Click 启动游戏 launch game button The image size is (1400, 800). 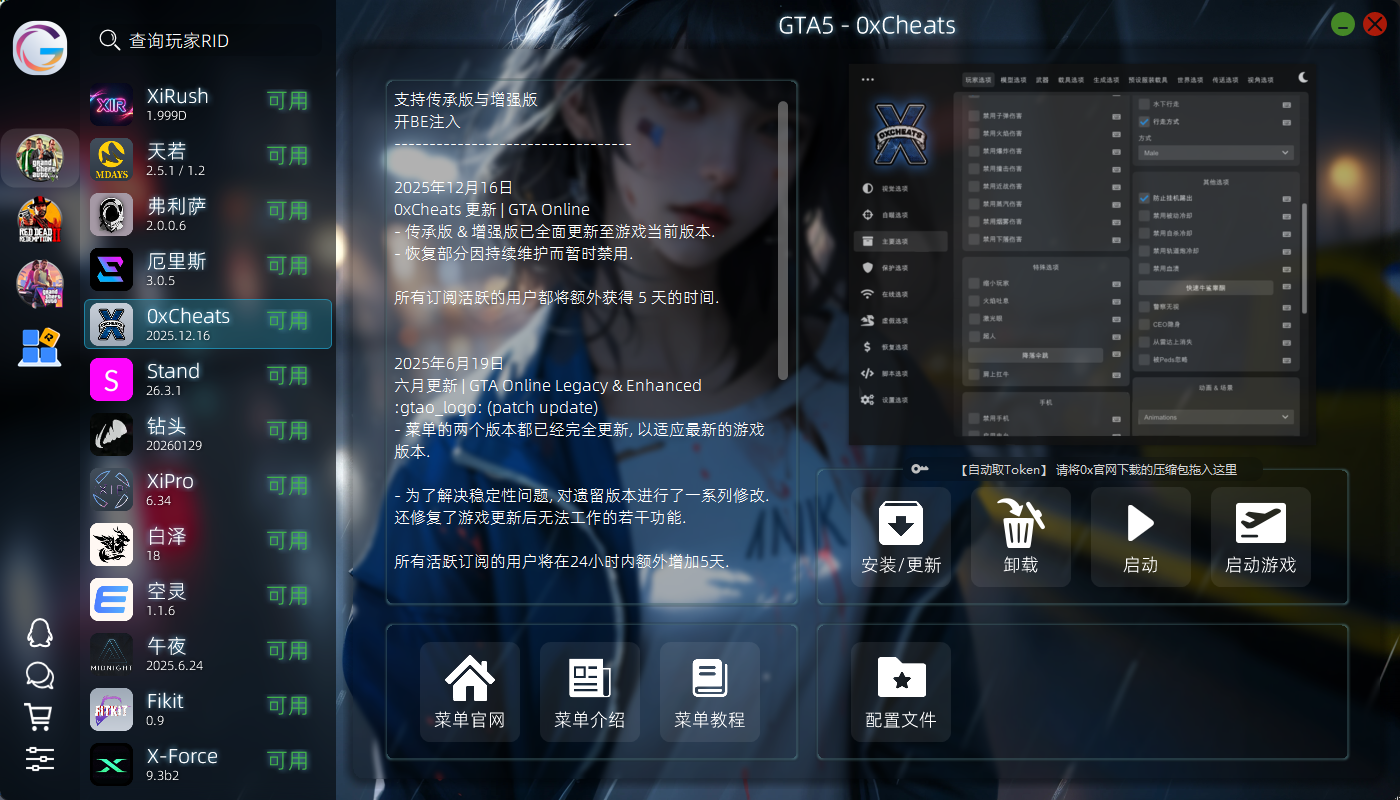tap(1260, 537)
